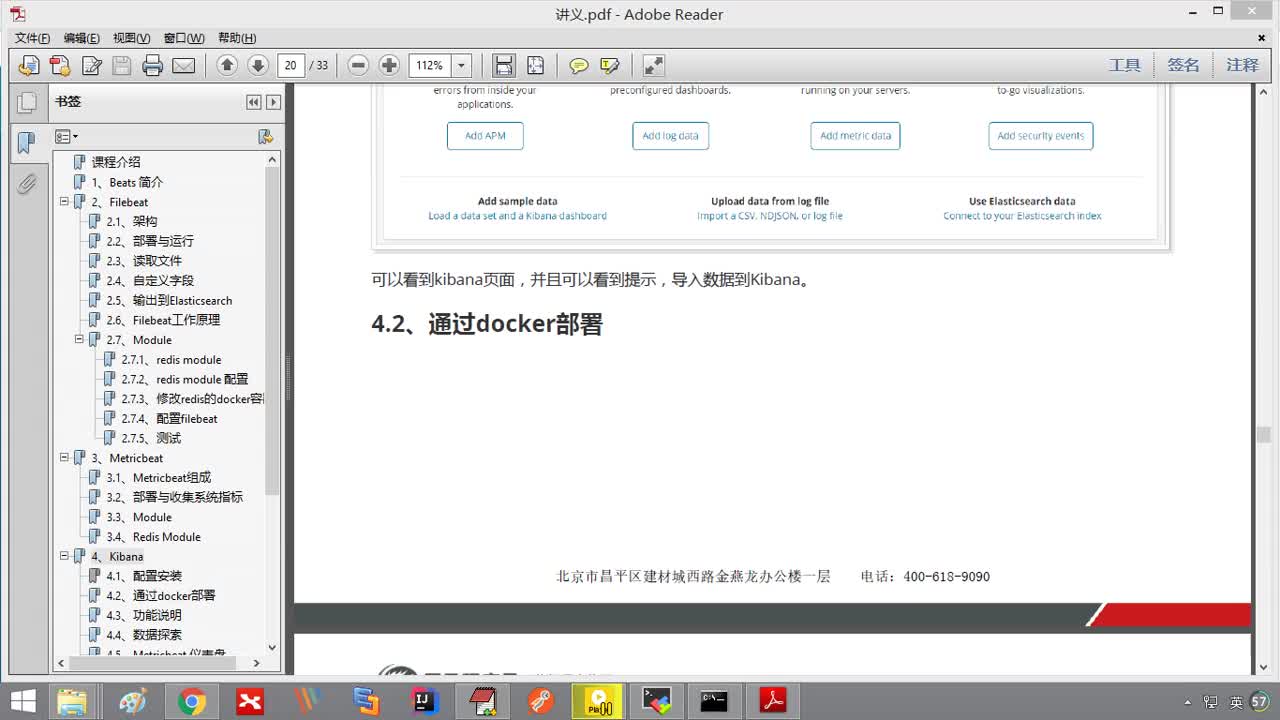Viewport: 1280px width, 720px height.
Task: Jump to bookmark 4.2、通过docker部署
Action: pyautogui.click(x=160, y=595)
